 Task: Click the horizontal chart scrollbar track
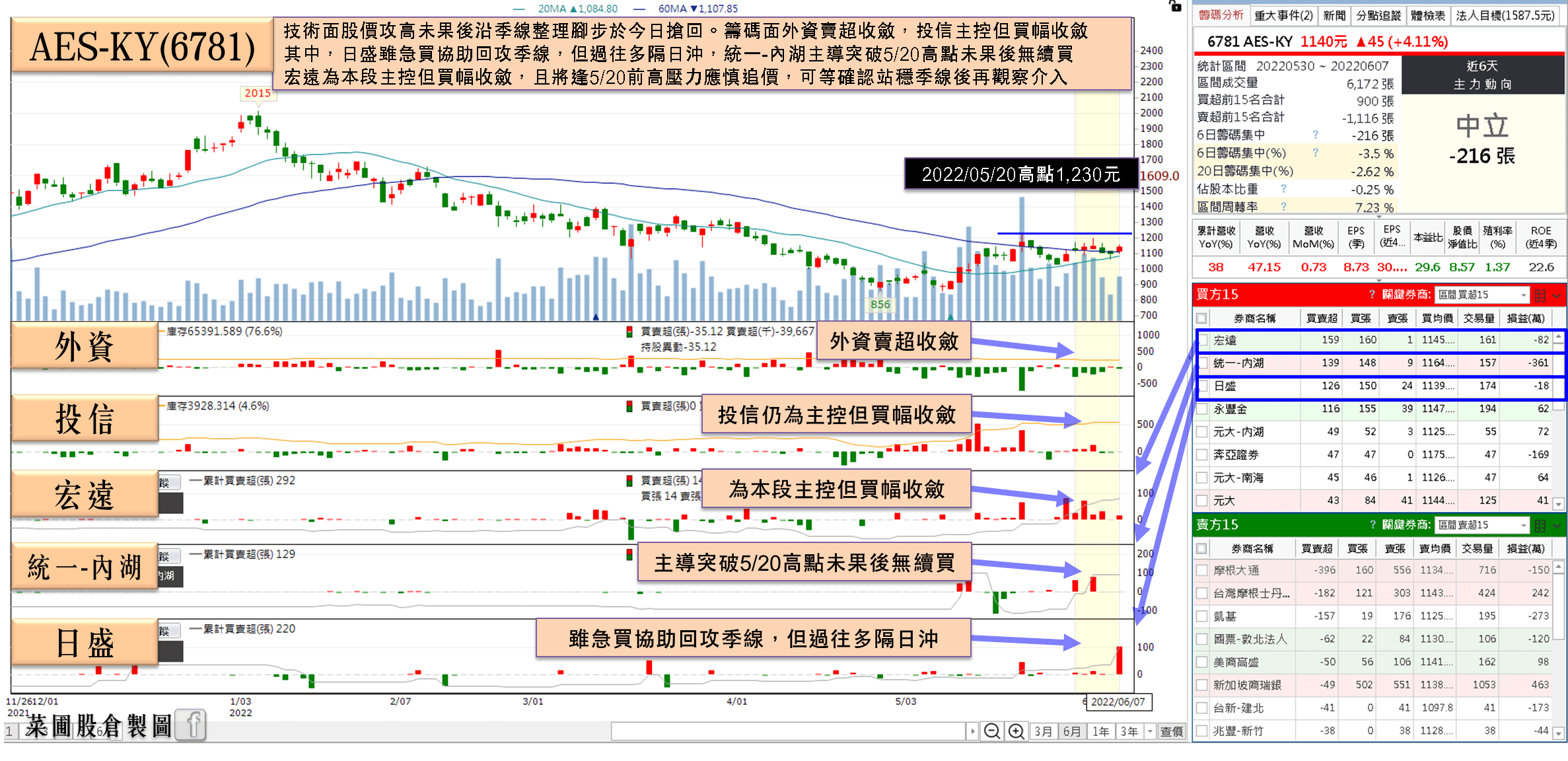point(788,731)
